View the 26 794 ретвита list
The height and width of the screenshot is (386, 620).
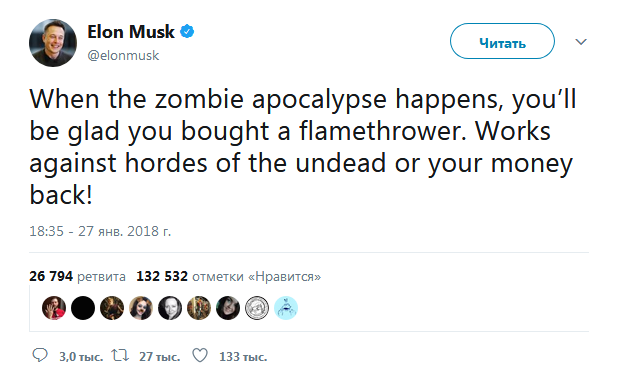pos(77,276)
